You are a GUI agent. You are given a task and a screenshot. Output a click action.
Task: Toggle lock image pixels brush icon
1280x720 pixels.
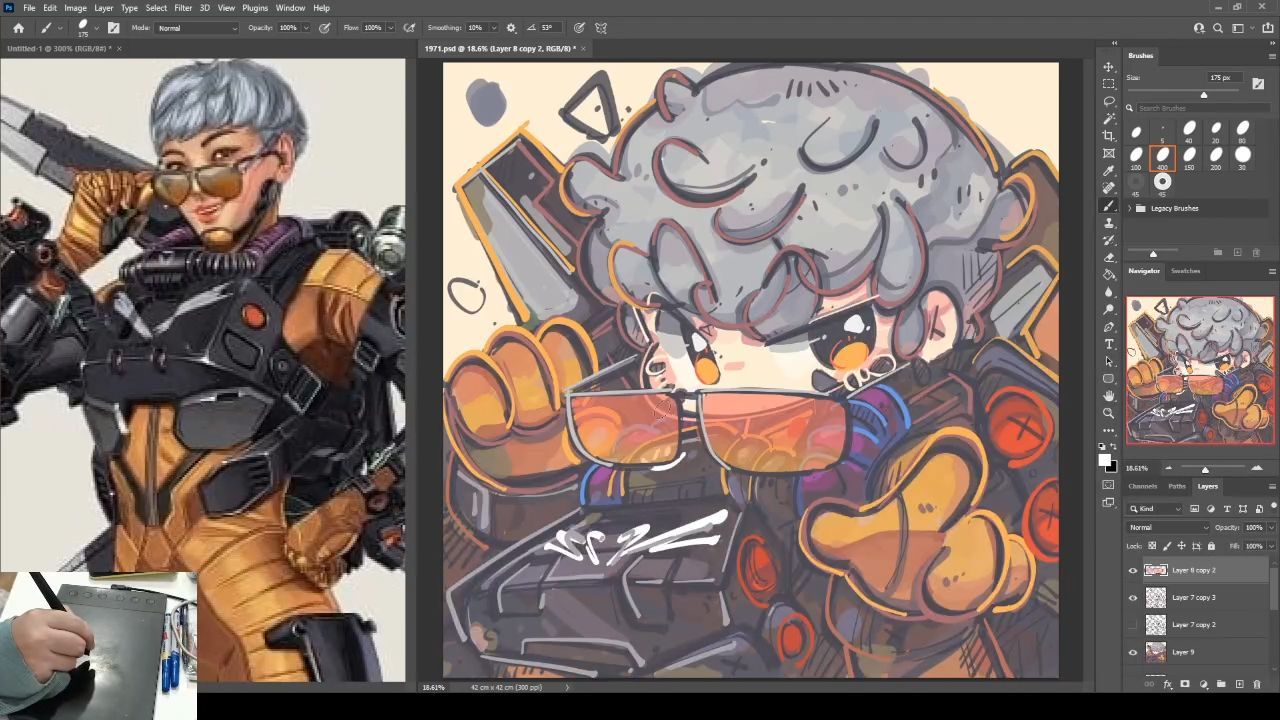[1166, 546]
